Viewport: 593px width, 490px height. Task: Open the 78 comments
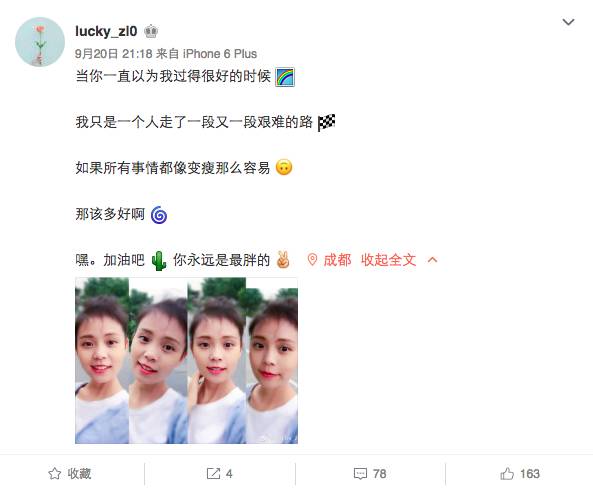pos(379,474)
